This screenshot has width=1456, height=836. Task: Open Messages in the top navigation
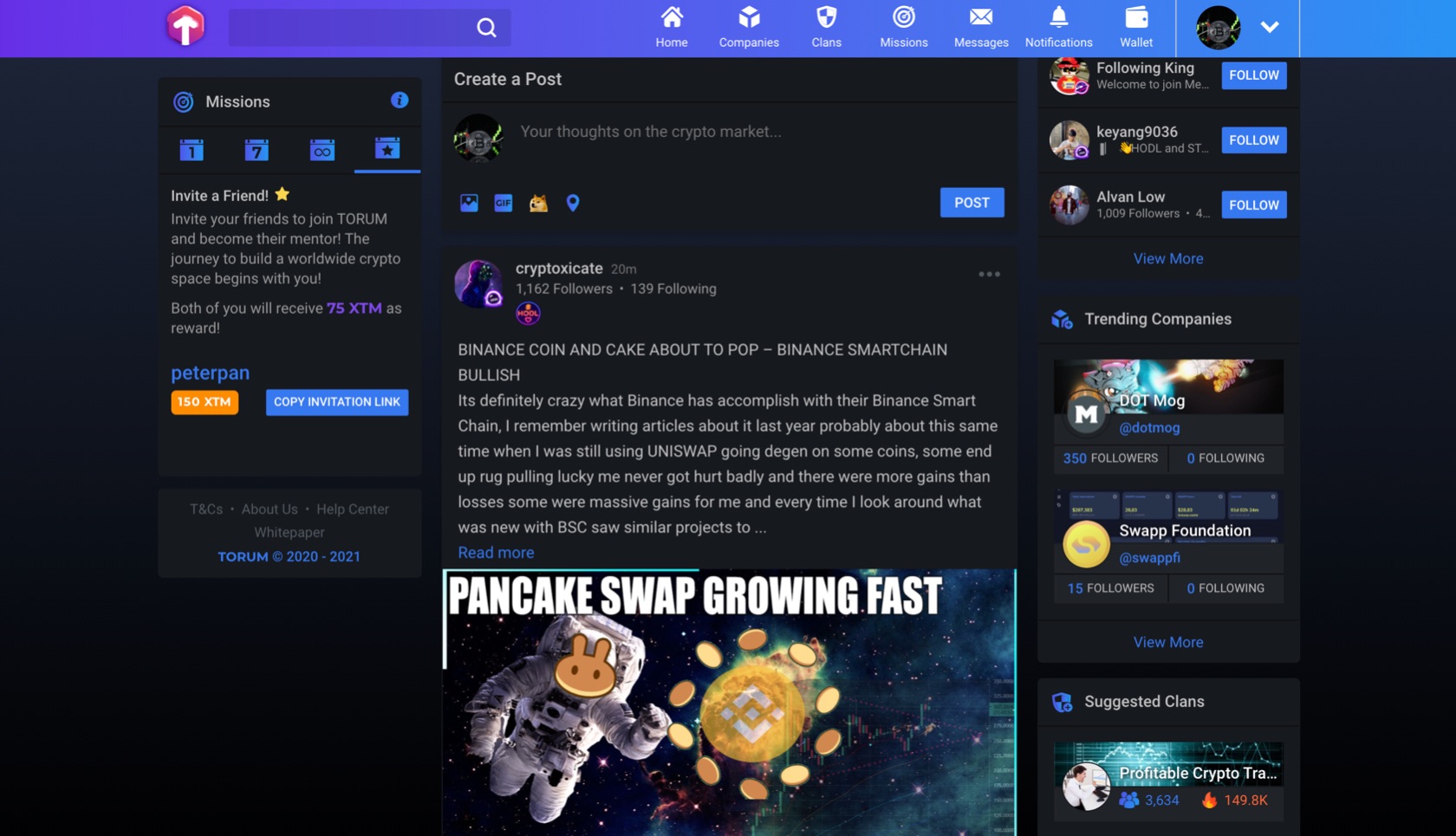point(981,28)
